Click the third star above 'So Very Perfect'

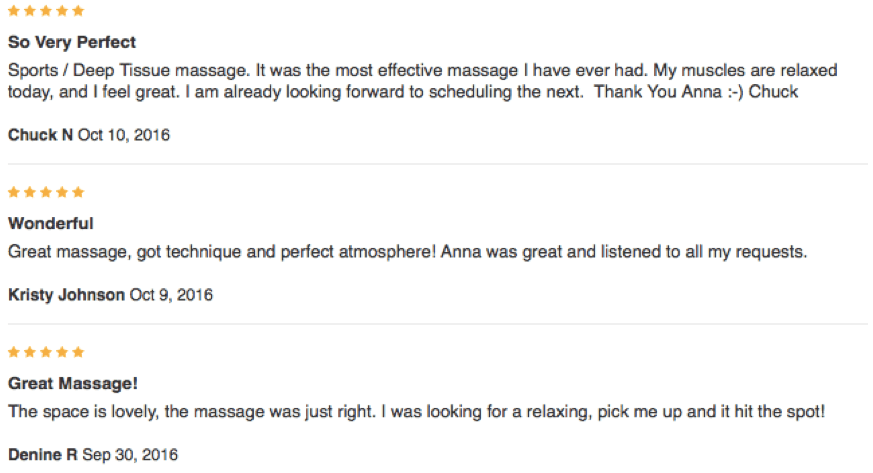tap(46, 12)
